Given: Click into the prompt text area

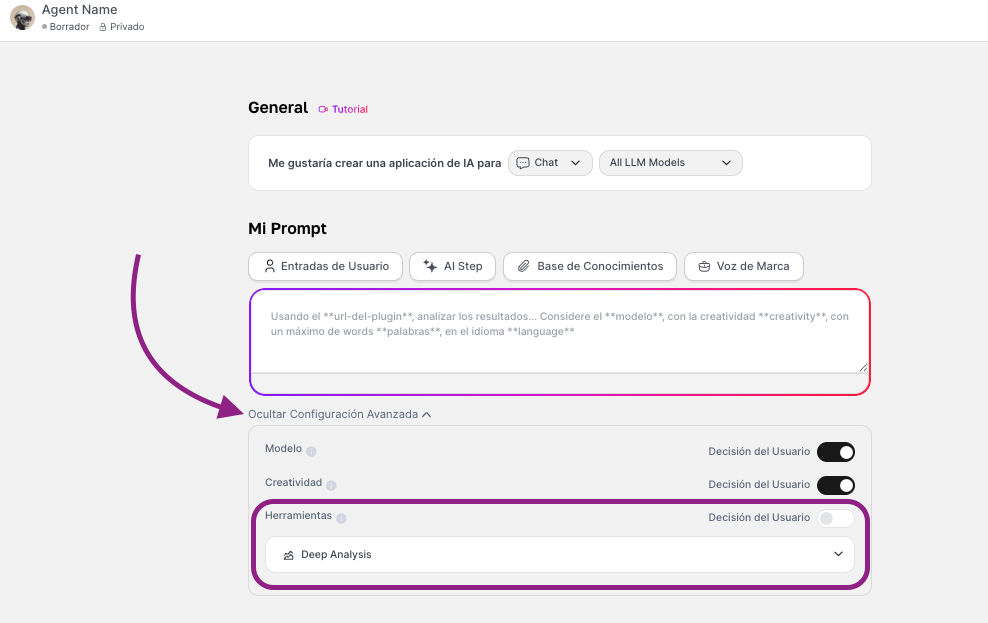Looking at the screenshot, I should [x=560, y=331].
